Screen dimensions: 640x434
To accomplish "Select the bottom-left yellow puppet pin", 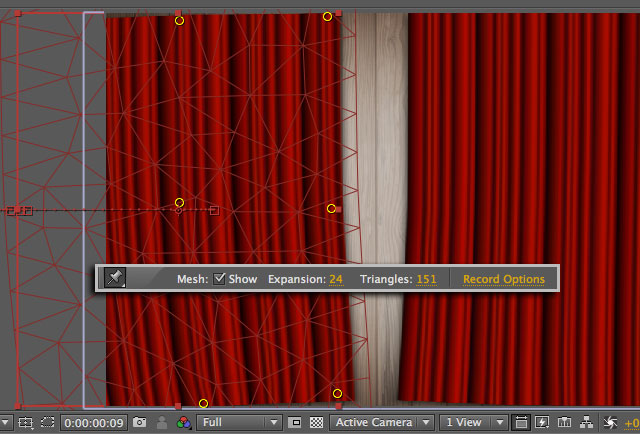I will click(x=203, y=403).
